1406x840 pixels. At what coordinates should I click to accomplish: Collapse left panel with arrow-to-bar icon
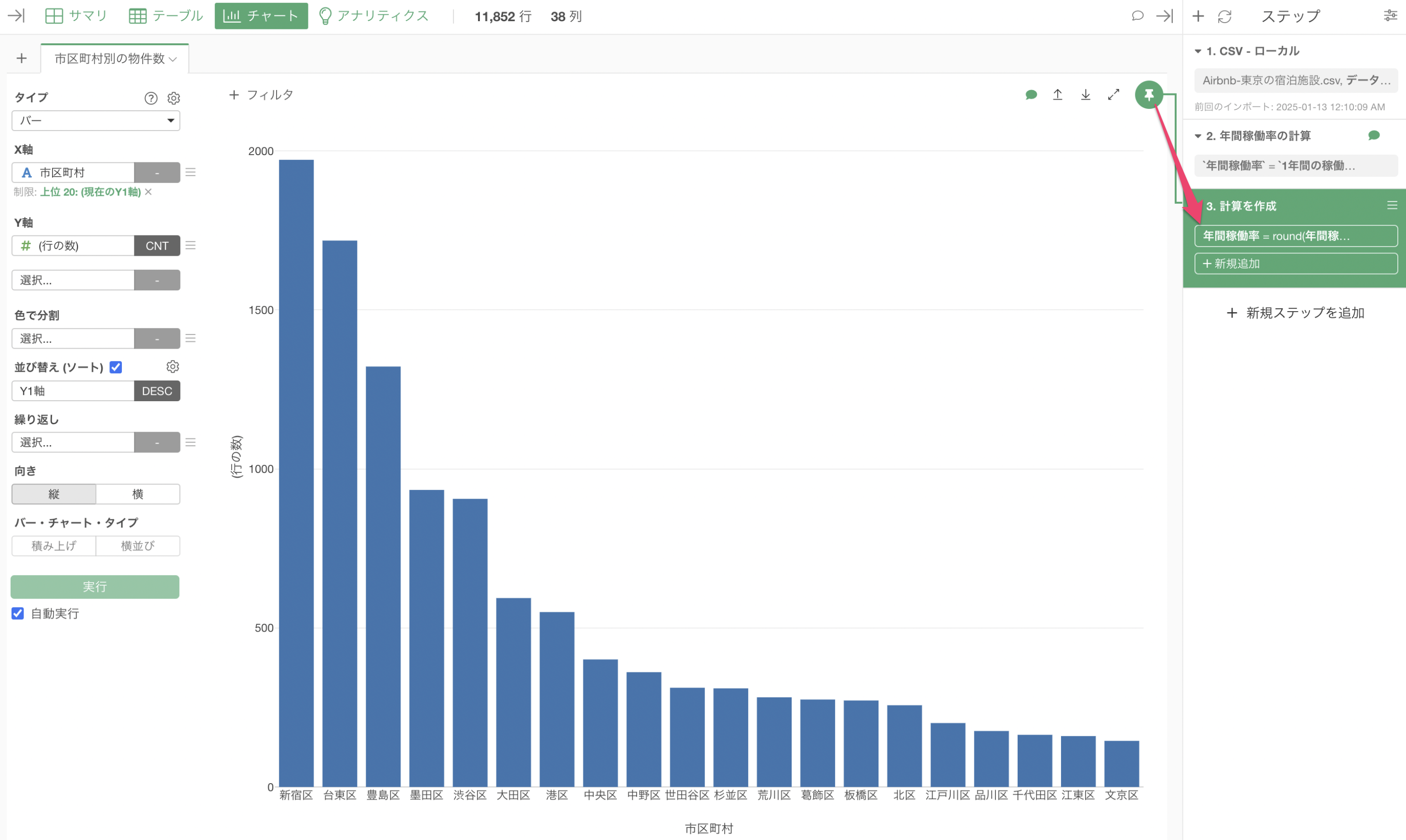tap(16, 16)
